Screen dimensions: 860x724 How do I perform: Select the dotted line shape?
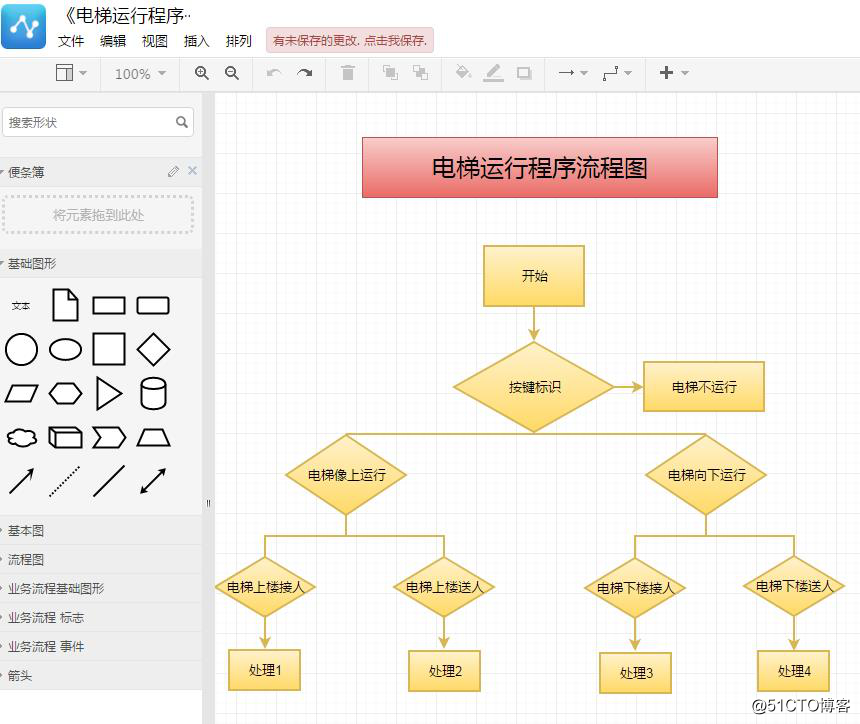point(65,482)
